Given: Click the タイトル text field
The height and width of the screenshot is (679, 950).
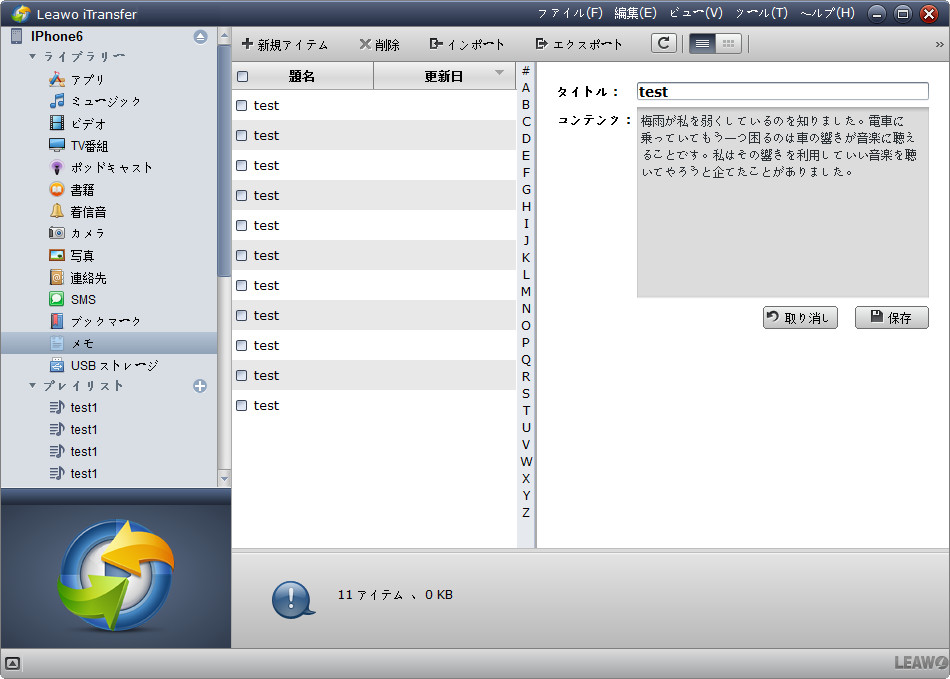Looking at the screenshot, I should 782,91.
